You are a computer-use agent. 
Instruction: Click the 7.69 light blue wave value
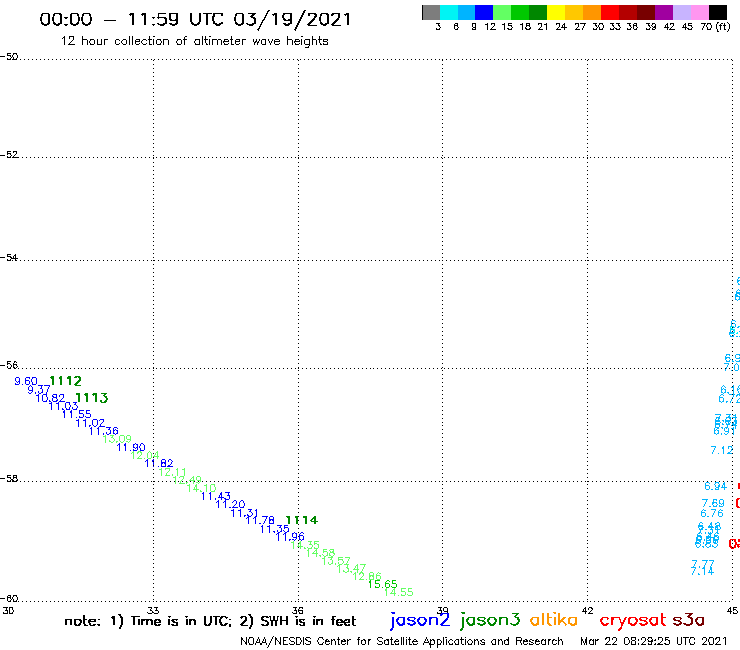coord(713,503)
